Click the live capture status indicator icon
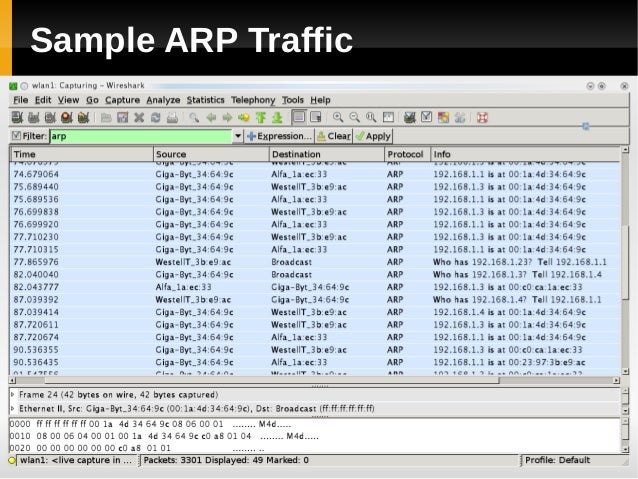638x479 pixels. click(x=12, y=460)
